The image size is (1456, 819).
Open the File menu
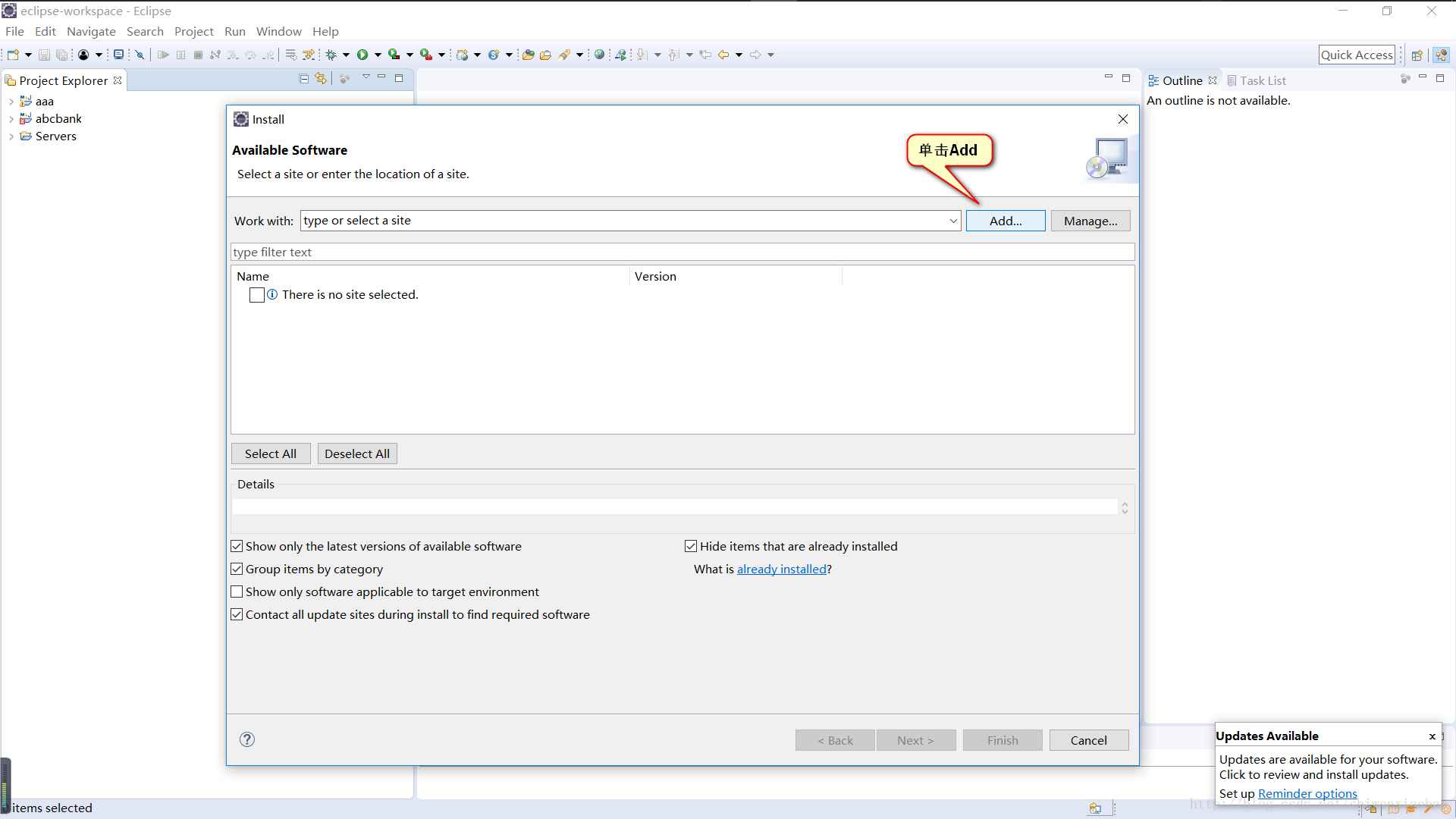click(14, 31)
